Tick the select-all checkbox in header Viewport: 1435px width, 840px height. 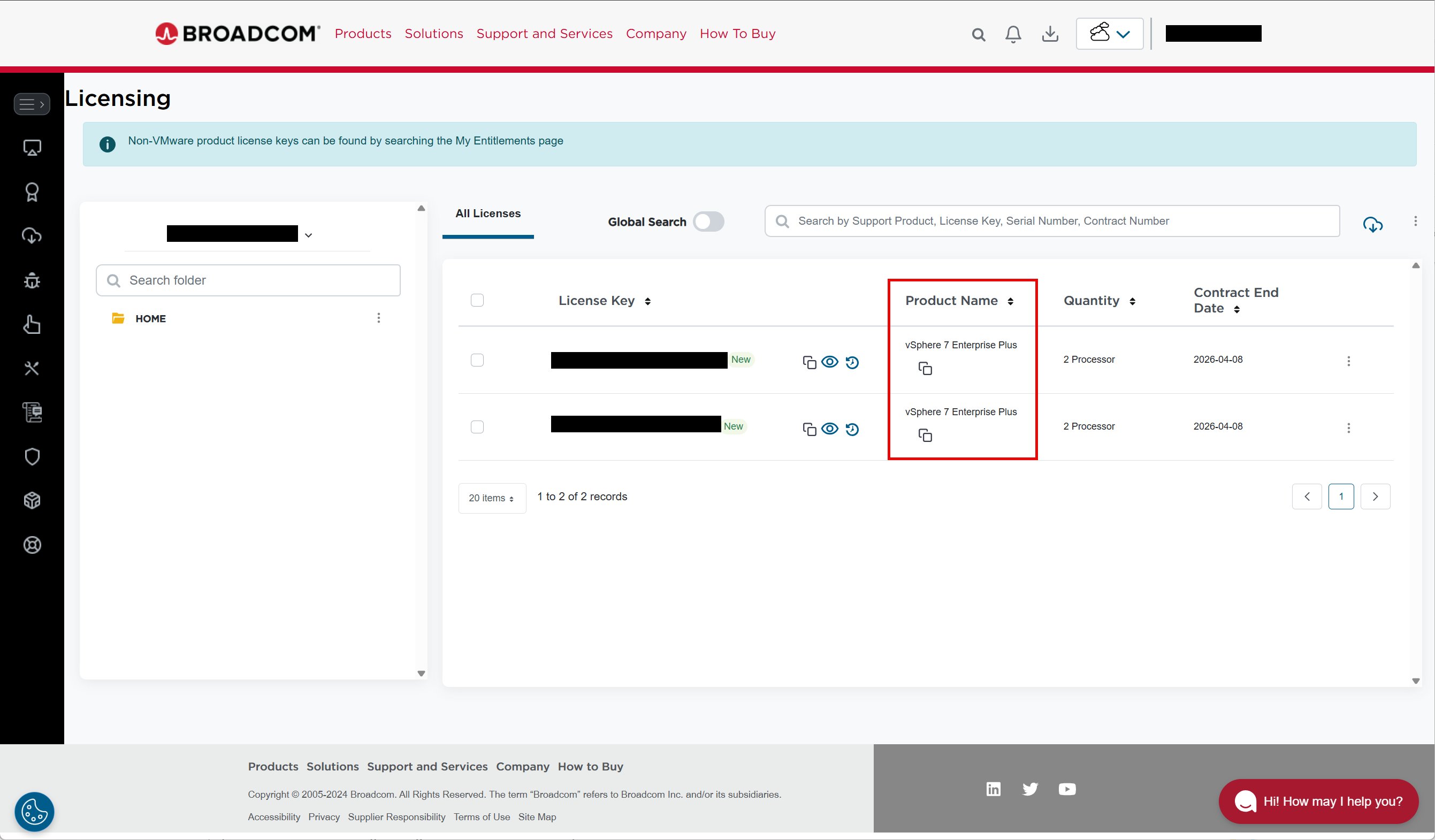(x=477, y=300)
